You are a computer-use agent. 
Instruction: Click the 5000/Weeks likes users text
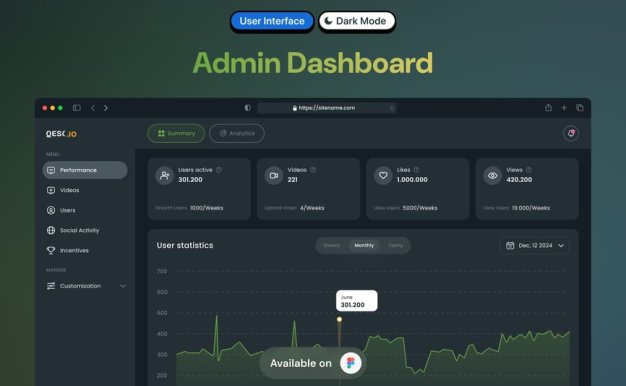coord(420,208)
